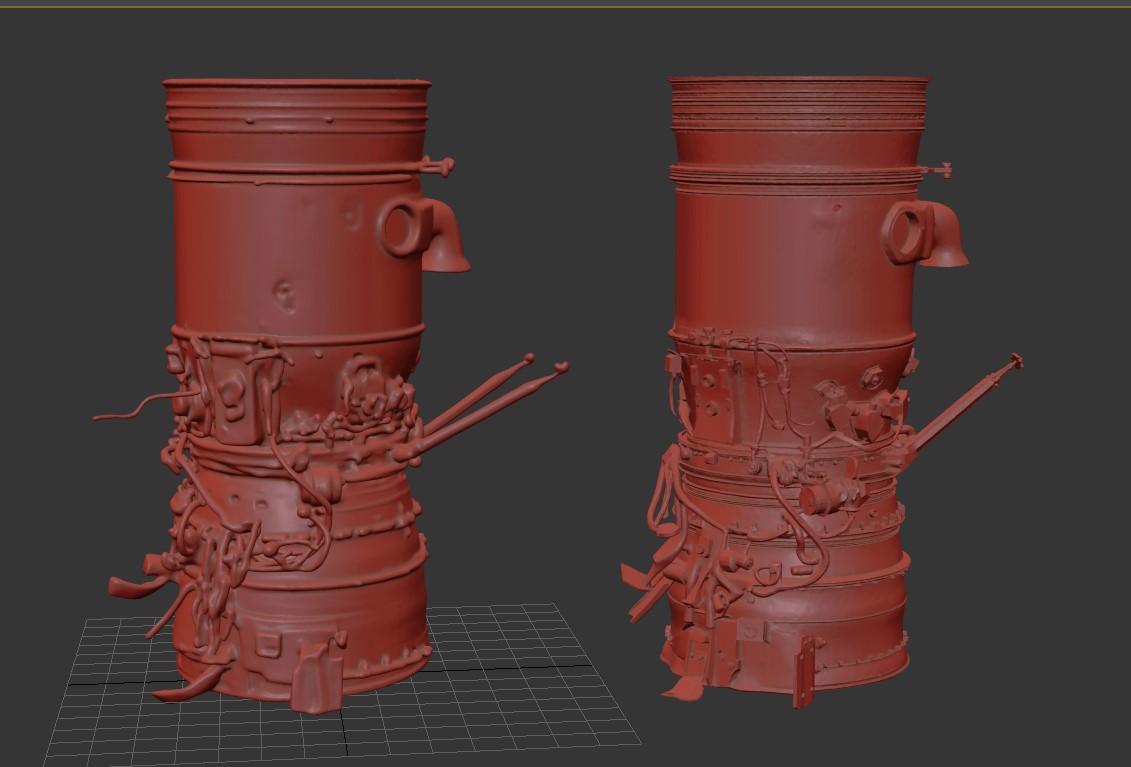Pick the curved fin at left model's lower side
The image size is (1131, 767).
[x=135, y=585]
